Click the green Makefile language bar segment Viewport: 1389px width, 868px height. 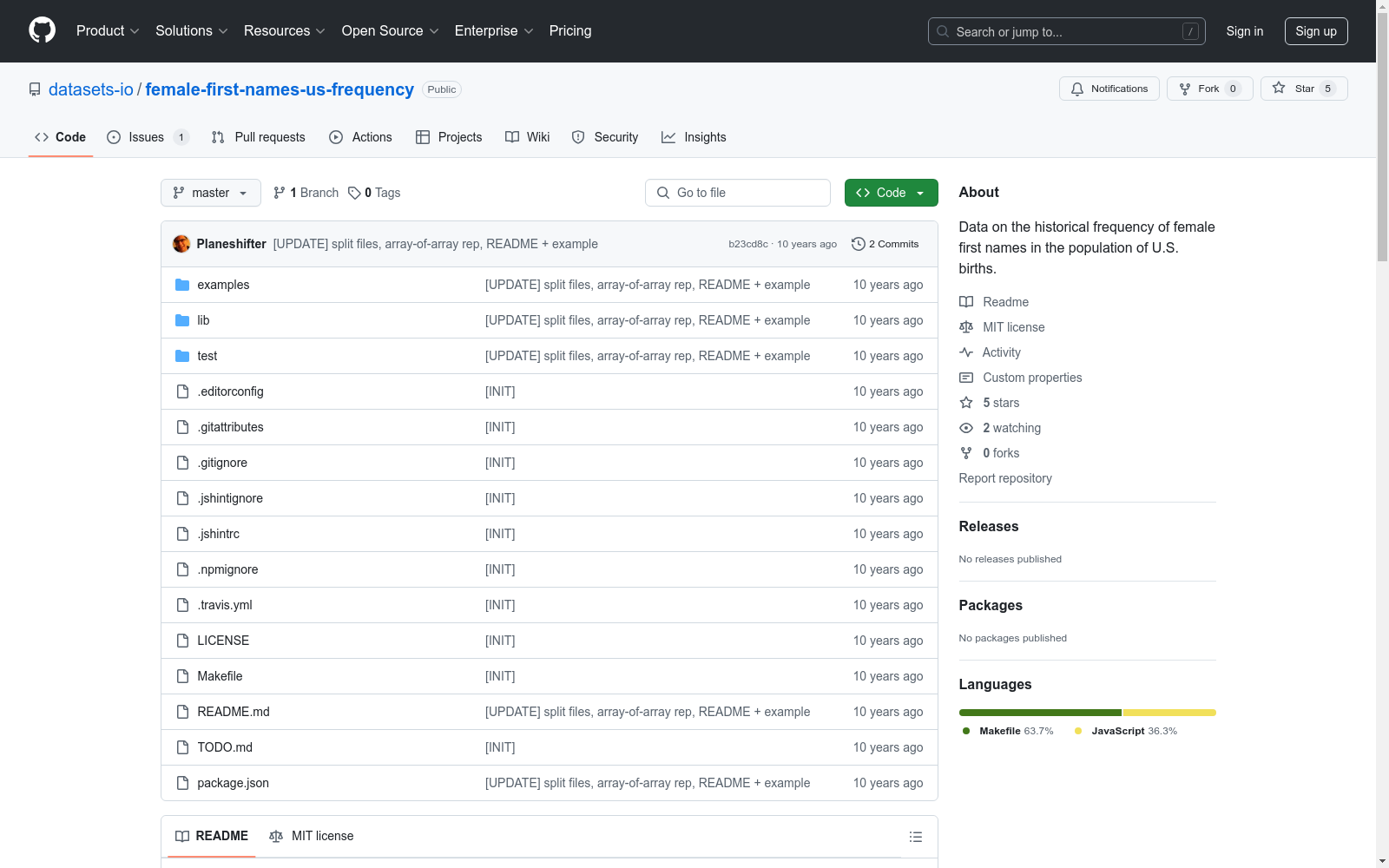1040,713
